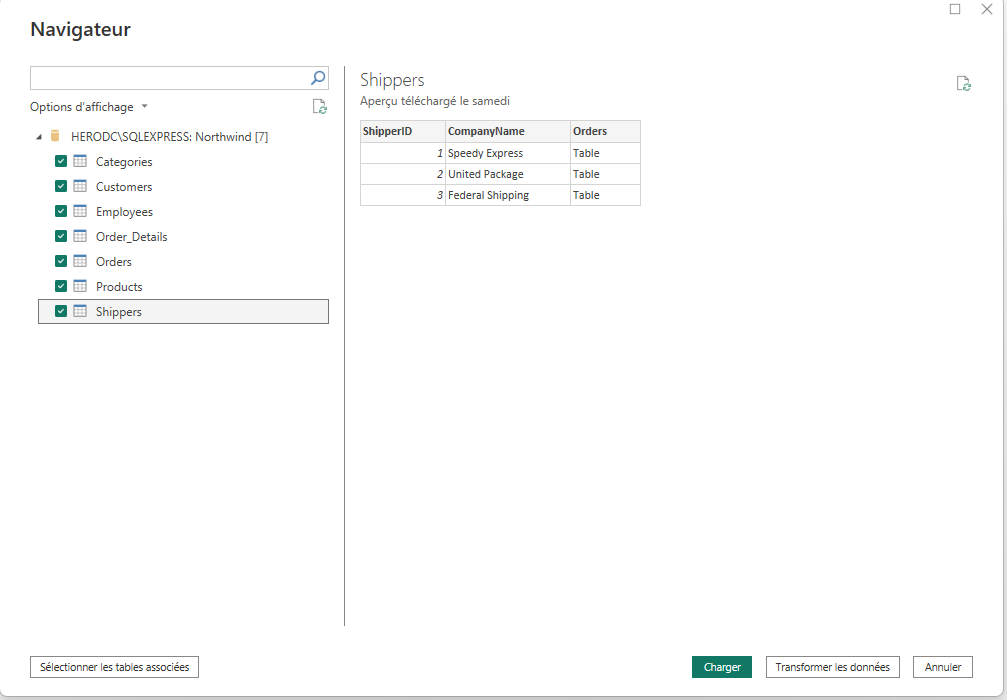Click the Employees table icon
Image resolution: width=1007 pixels, height=700 pixels.
click(80, 211)
